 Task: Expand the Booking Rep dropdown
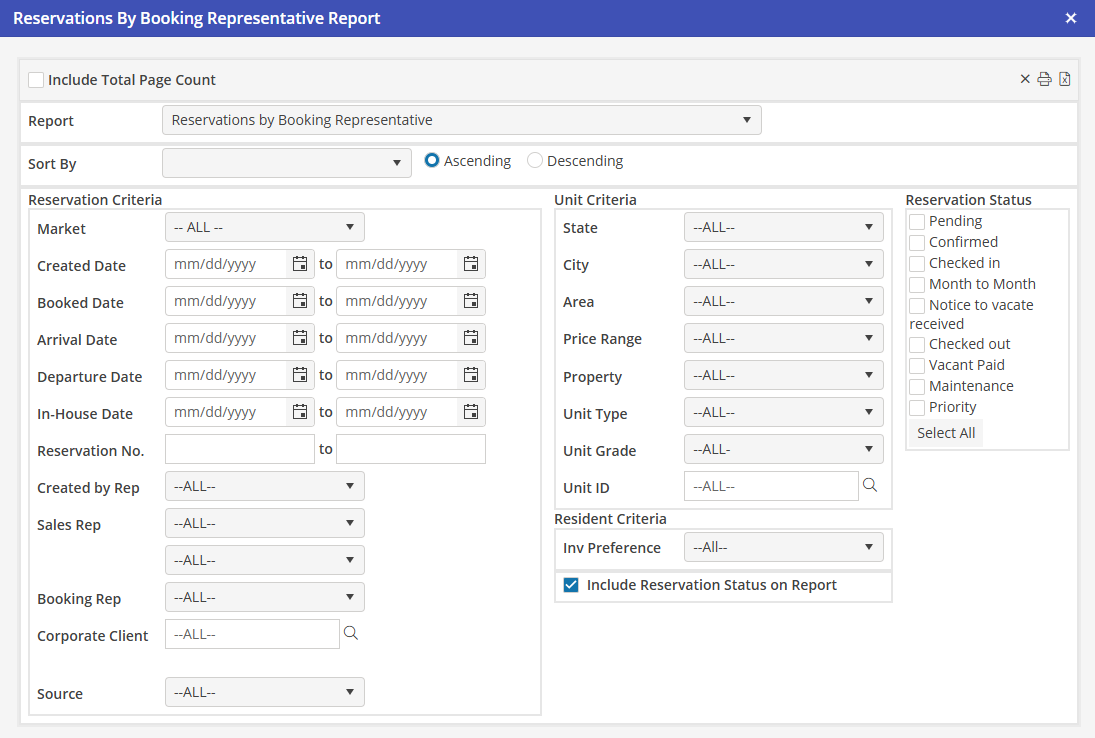(264, 597)
